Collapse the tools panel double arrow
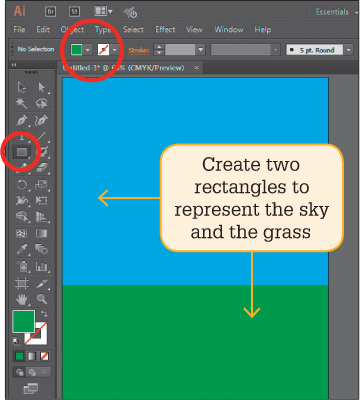This screenshot has width=360, height=400. 14,65
